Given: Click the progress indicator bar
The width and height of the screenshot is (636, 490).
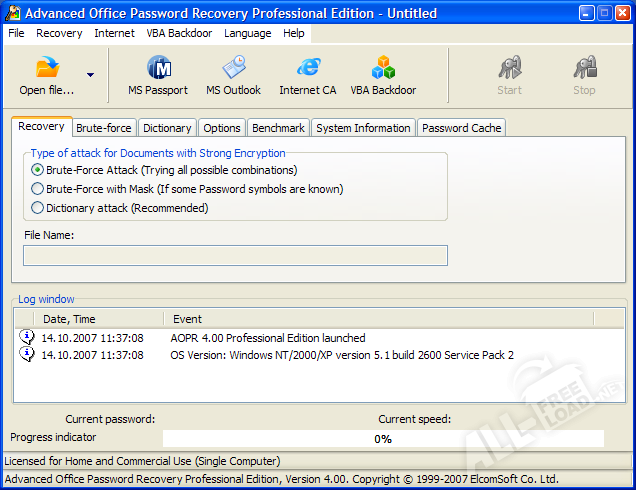Looking at the screenshot, I should (x=383, y=439).
